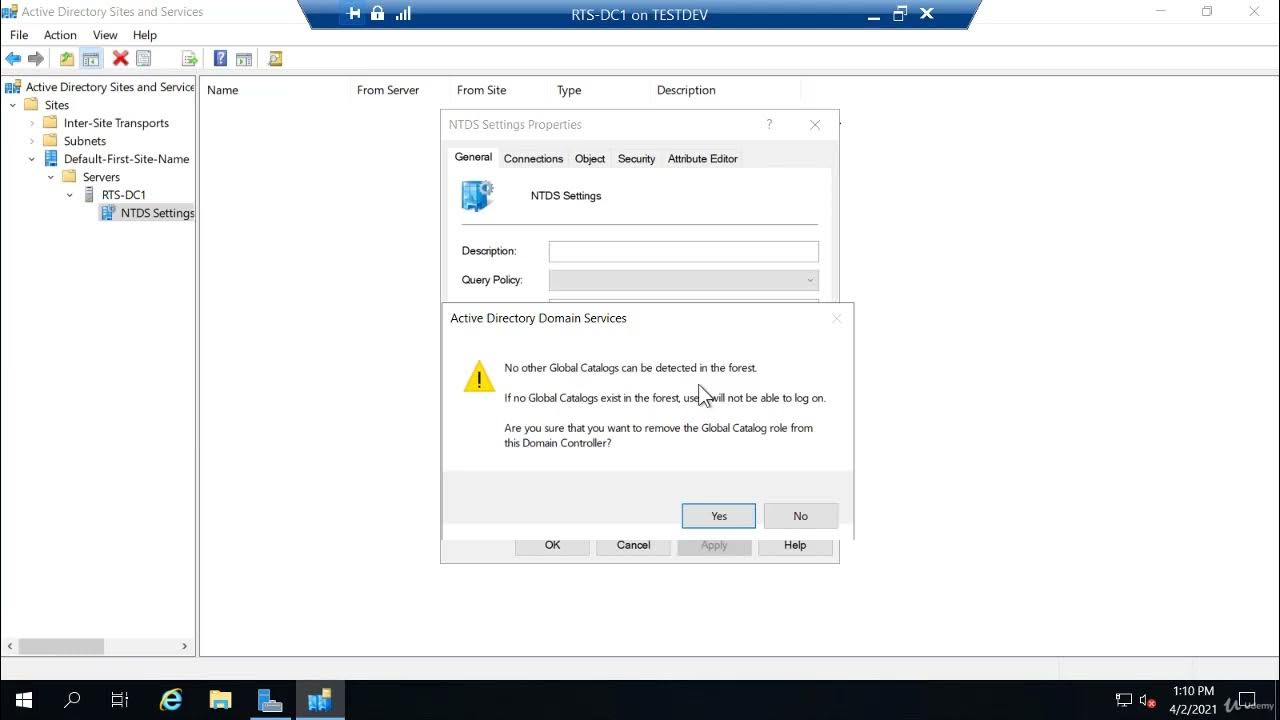Open Task View from the taskbar
Viewport: 1280px width, 720px height.
[120, 700]
